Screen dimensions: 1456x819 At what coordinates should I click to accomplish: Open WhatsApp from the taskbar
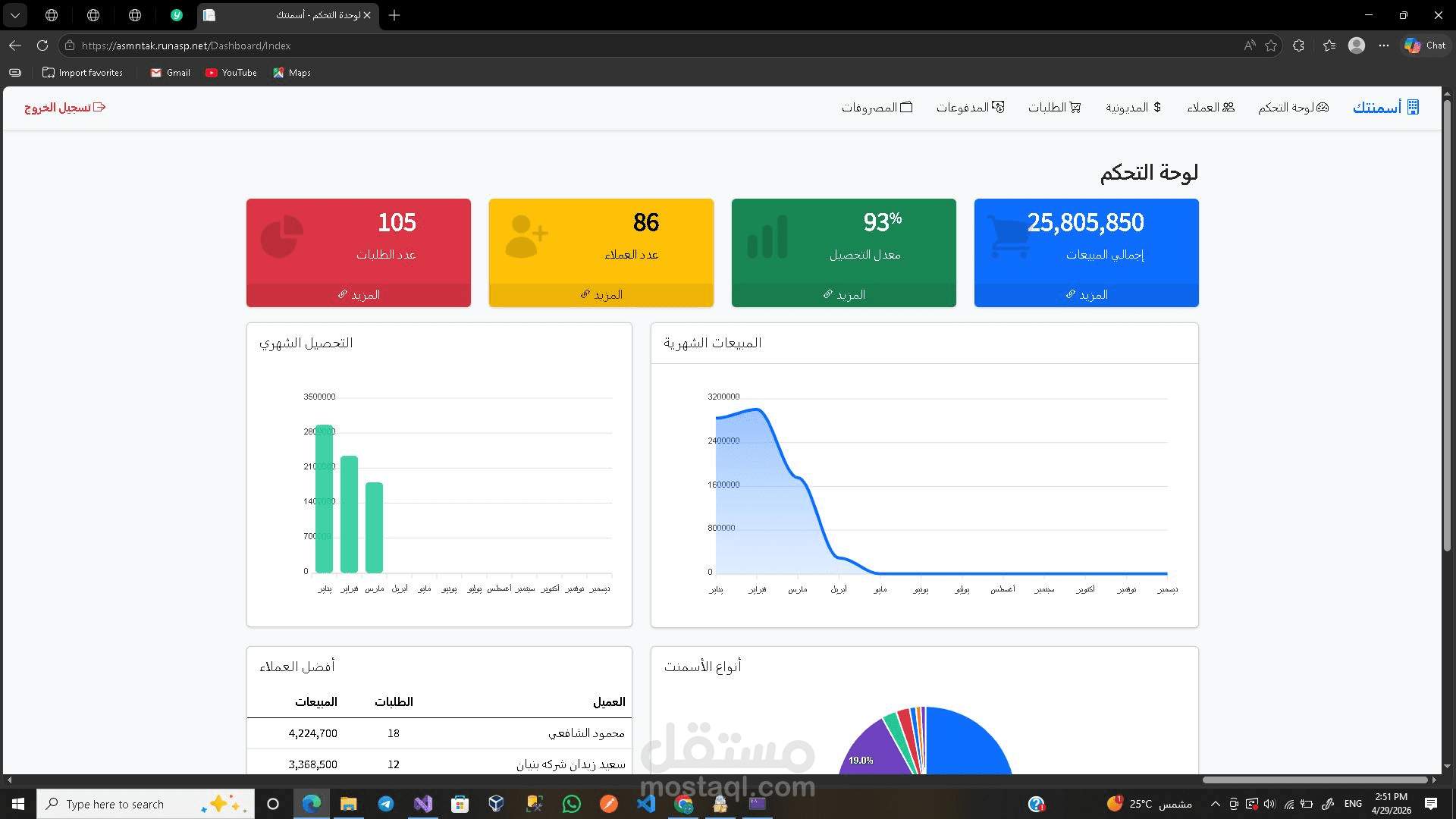coord(572,804)
